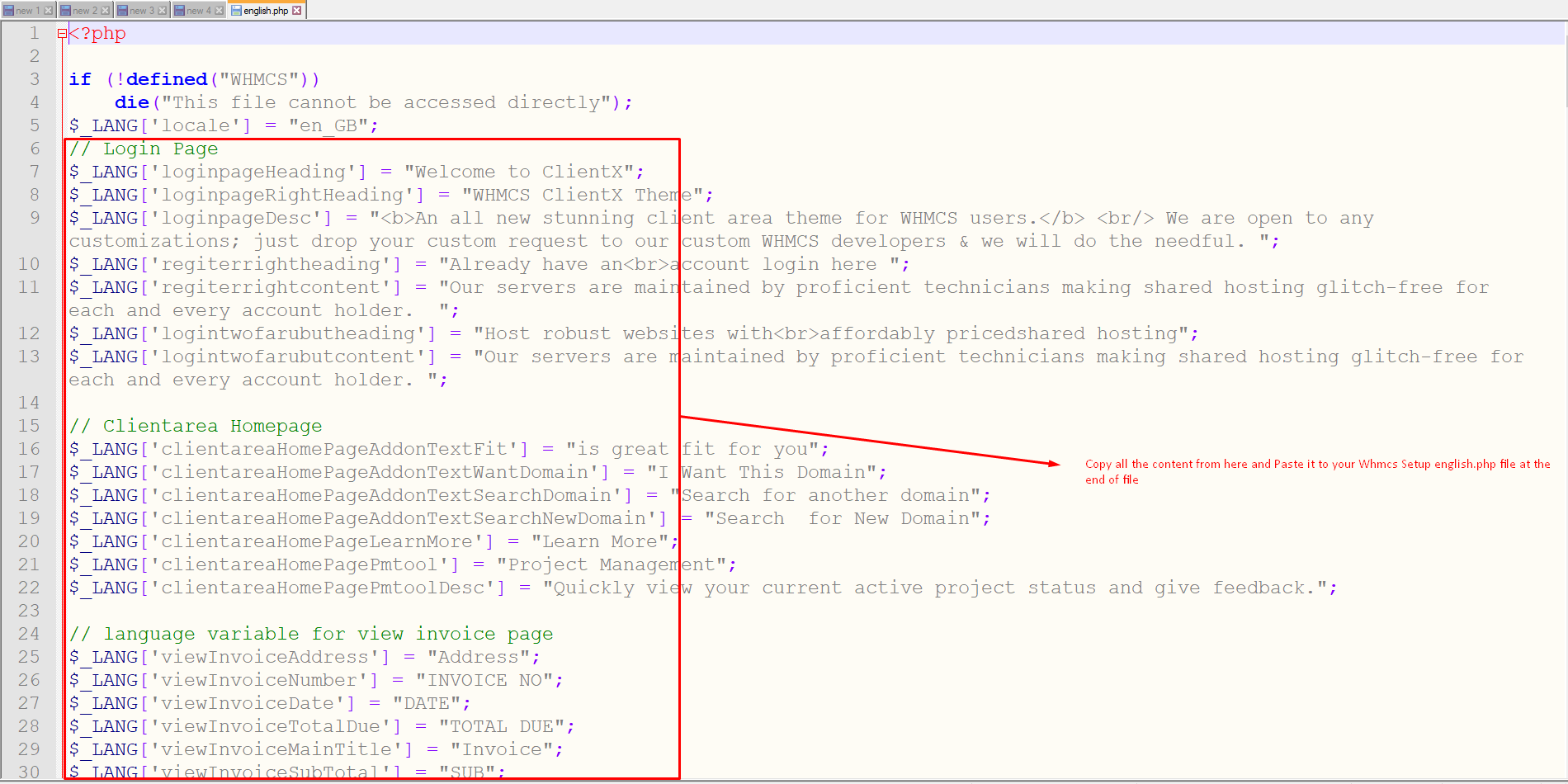1568x784 pixels.
Task: Click the floppy disk icon on new 3 tab
Action: coord(122,11)
